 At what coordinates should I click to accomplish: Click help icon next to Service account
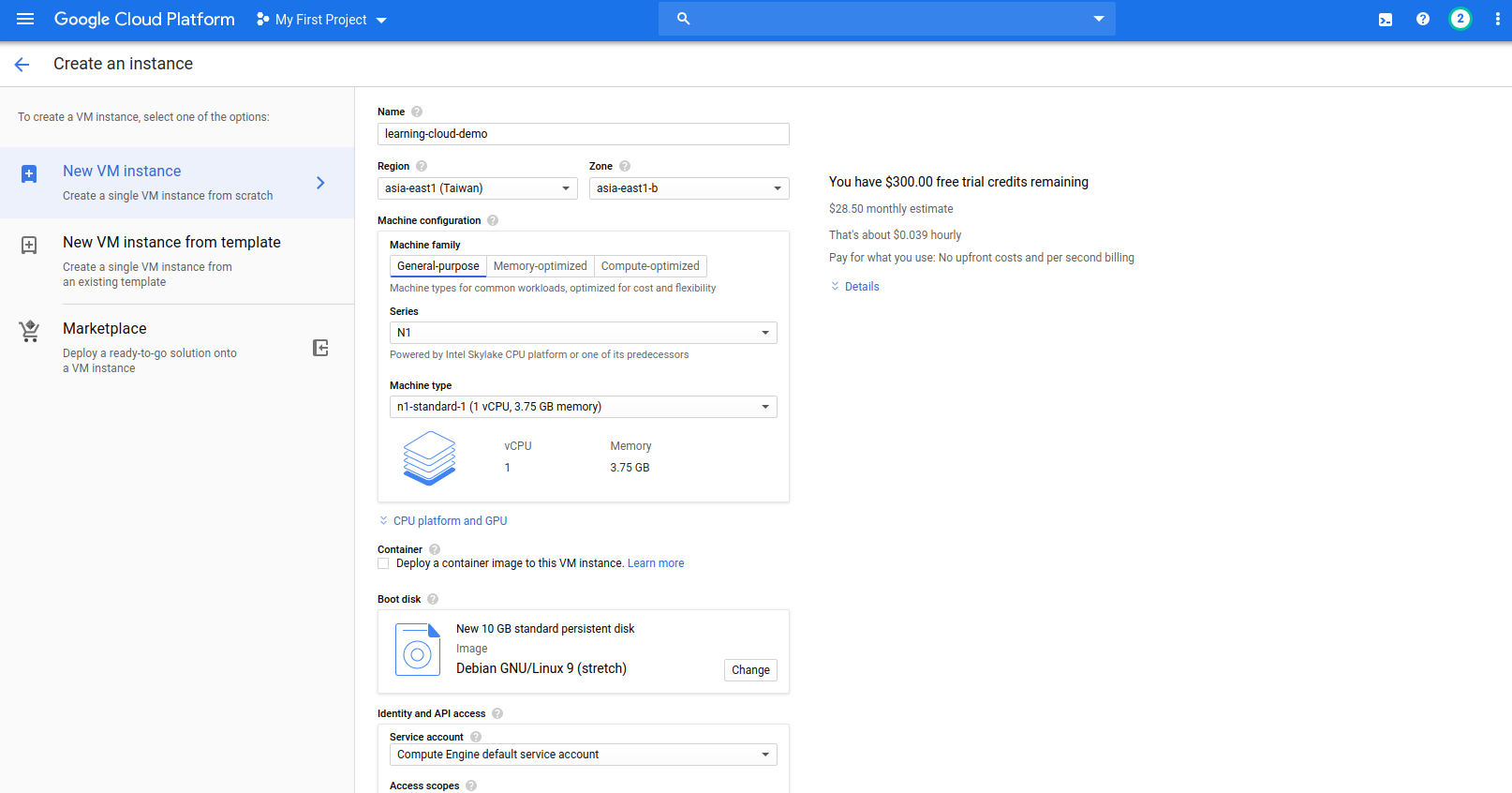pyautogui.click(x=476, y=737)
